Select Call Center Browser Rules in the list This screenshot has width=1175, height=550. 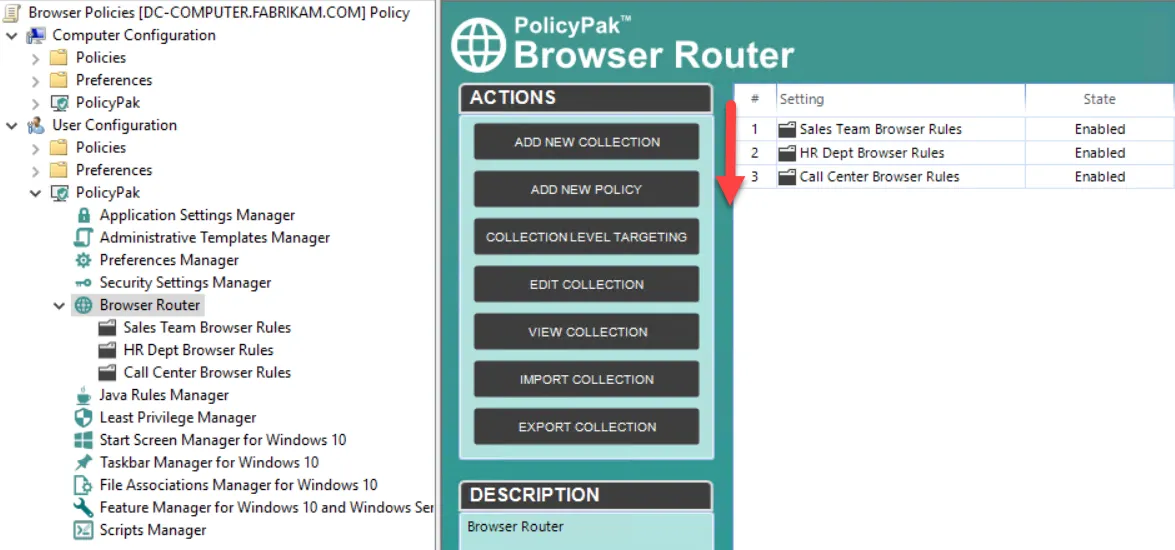[x=879, y=177]
